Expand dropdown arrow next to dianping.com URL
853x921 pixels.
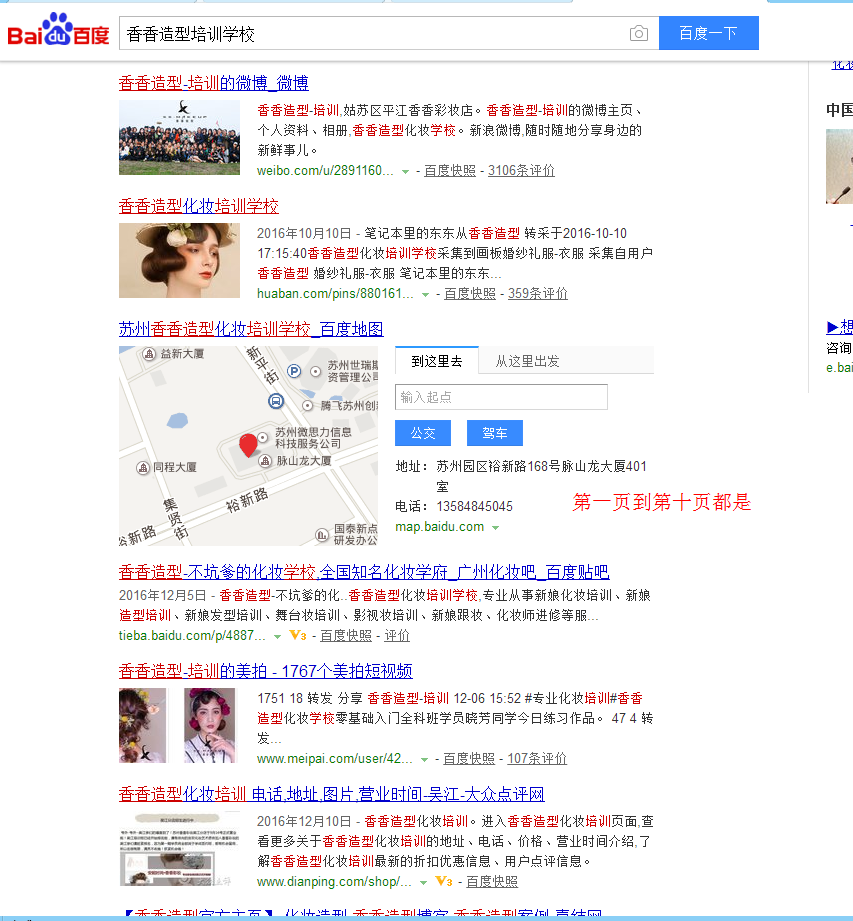point(423,883)
